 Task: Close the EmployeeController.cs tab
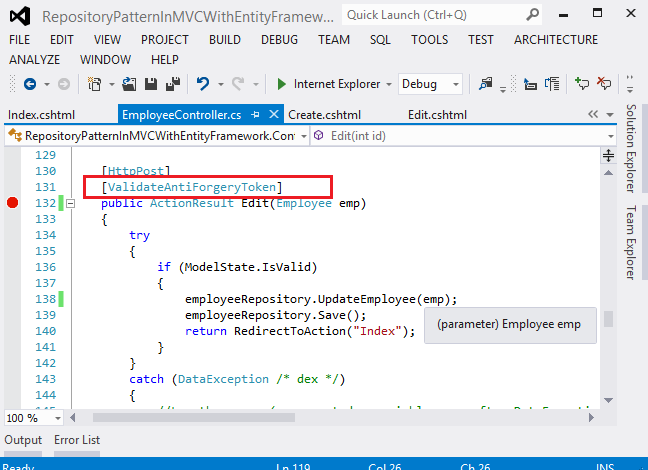click(274, 115)
